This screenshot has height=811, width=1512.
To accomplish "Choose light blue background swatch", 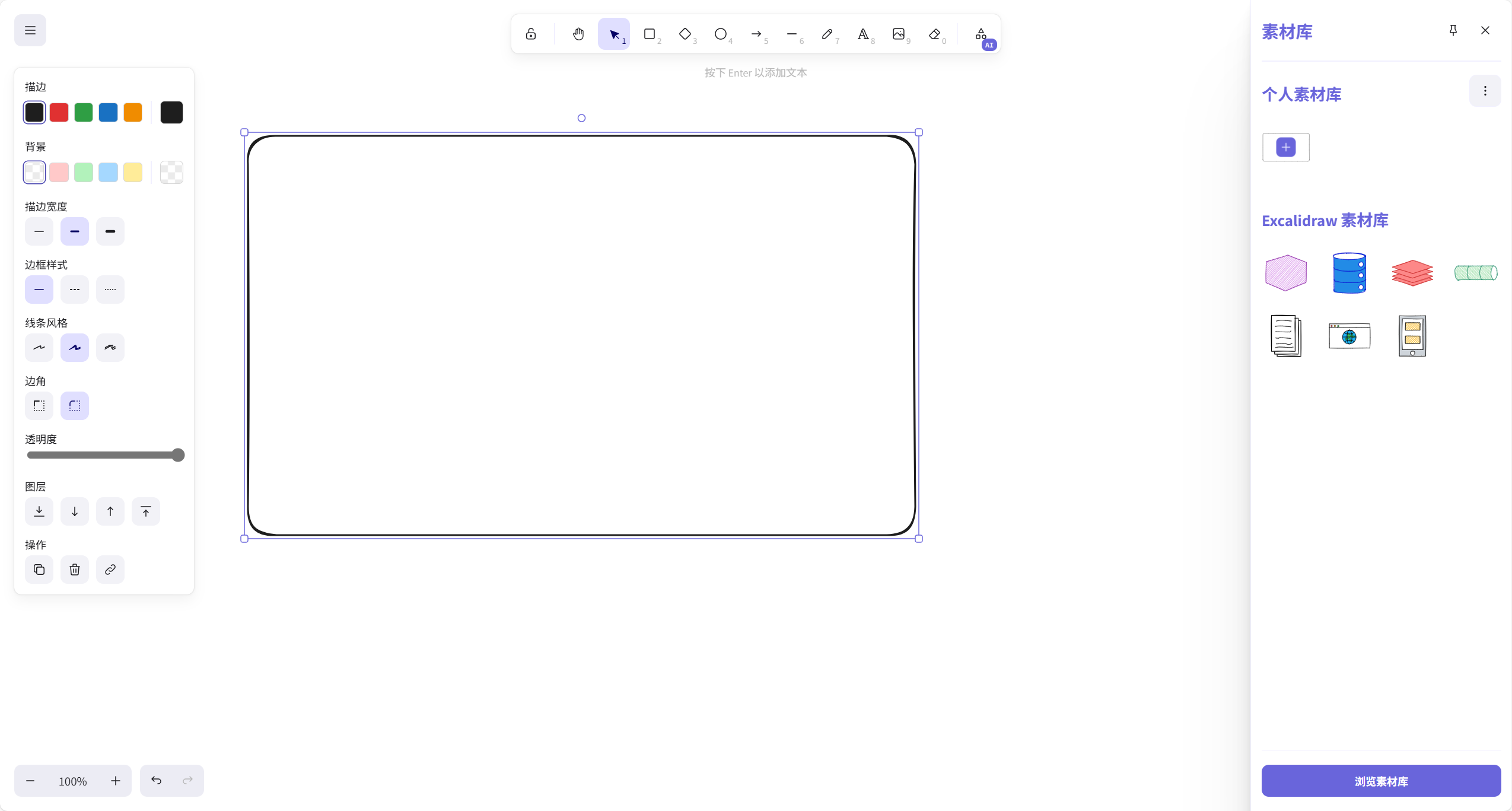I will [x=108, y=172].
